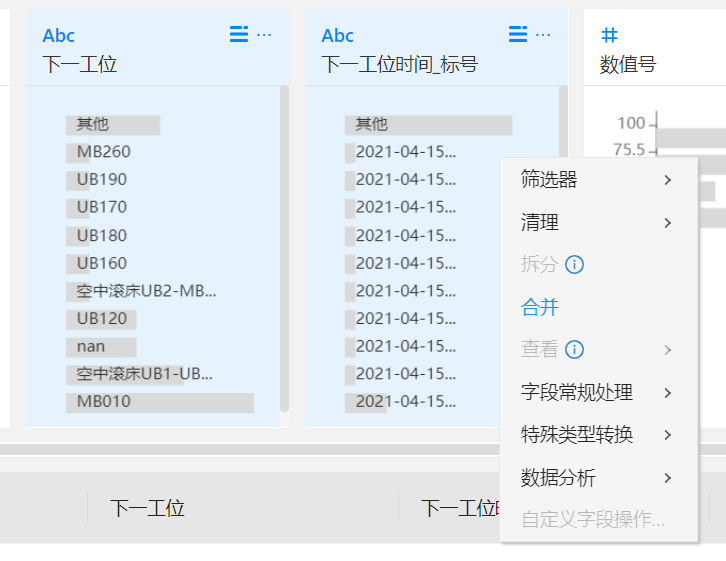Select the 其他 entry in 下一工位时间_标号 list
Image resolution: width=726 pixels, height=561 pixels.
(372, 125)
